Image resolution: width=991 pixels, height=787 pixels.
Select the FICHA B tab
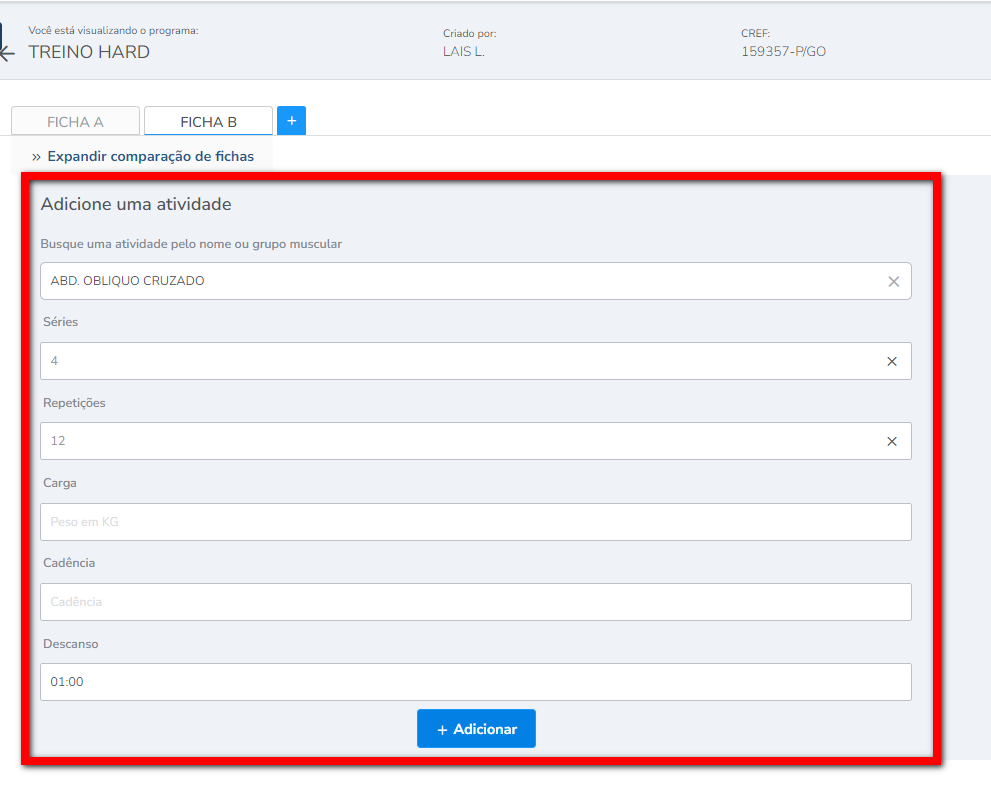point(208,122)
